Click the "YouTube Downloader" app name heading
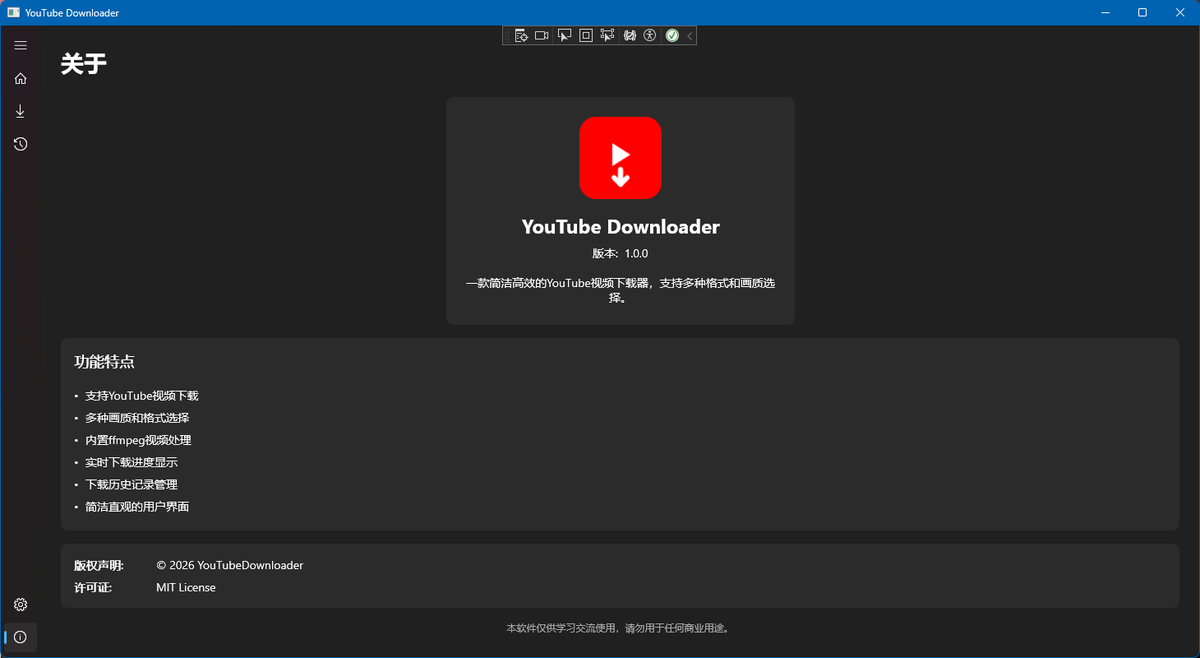Screen dimensions: 1200x658 tap(620, 227)
